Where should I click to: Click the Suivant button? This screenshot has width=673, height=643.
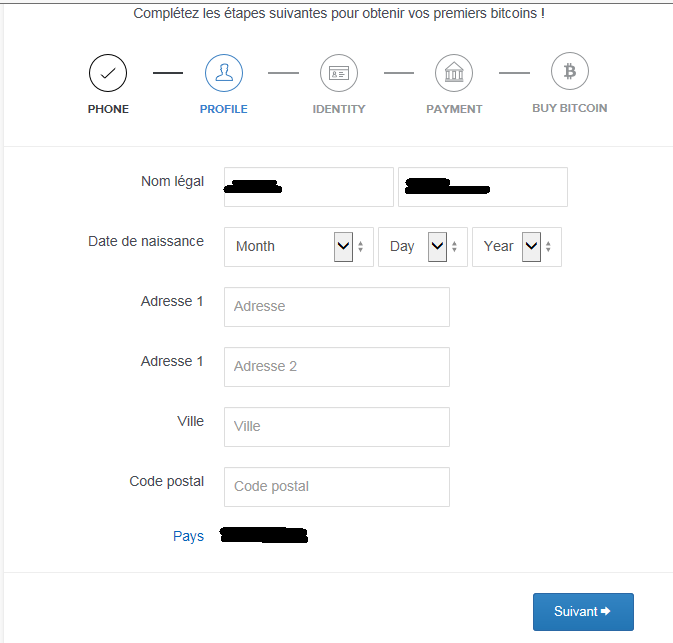[583, 612]
